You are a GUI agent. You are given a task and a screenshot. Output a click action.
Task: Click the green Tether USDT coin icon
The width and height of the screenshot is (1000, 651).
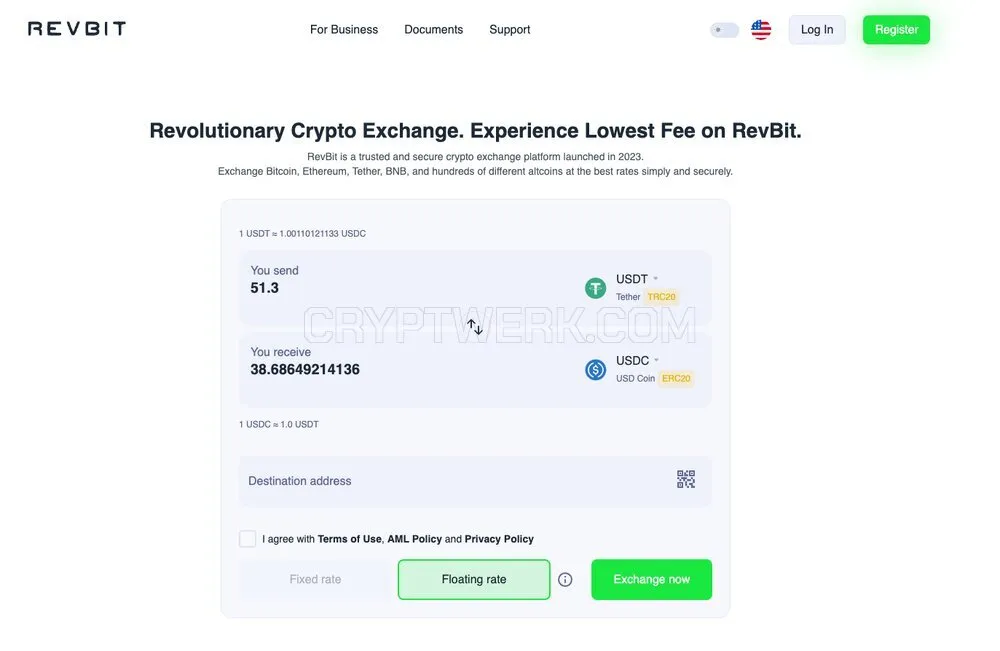pos(596,288)
